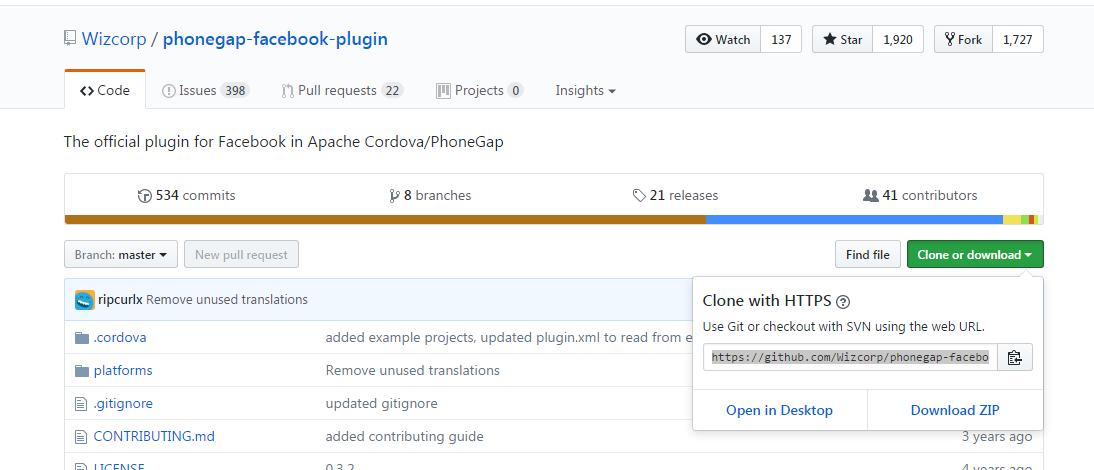Image resolution: width=1094 pixels, height=470 pixels.
Task: Click the Find file button
Action: pos(867,255)
